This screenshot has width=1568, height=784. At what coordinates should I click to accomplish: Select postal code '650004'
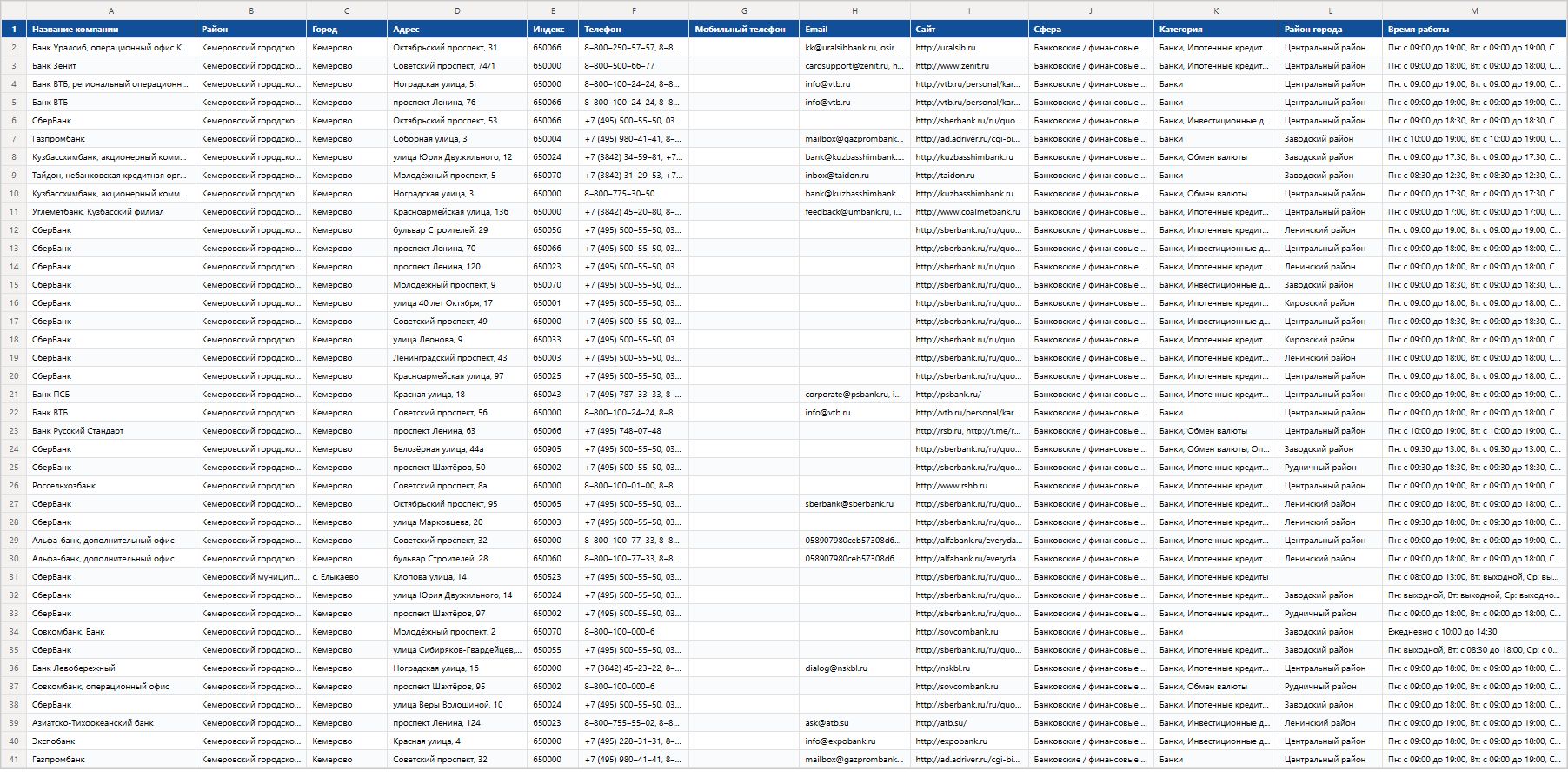click(553, 139)
